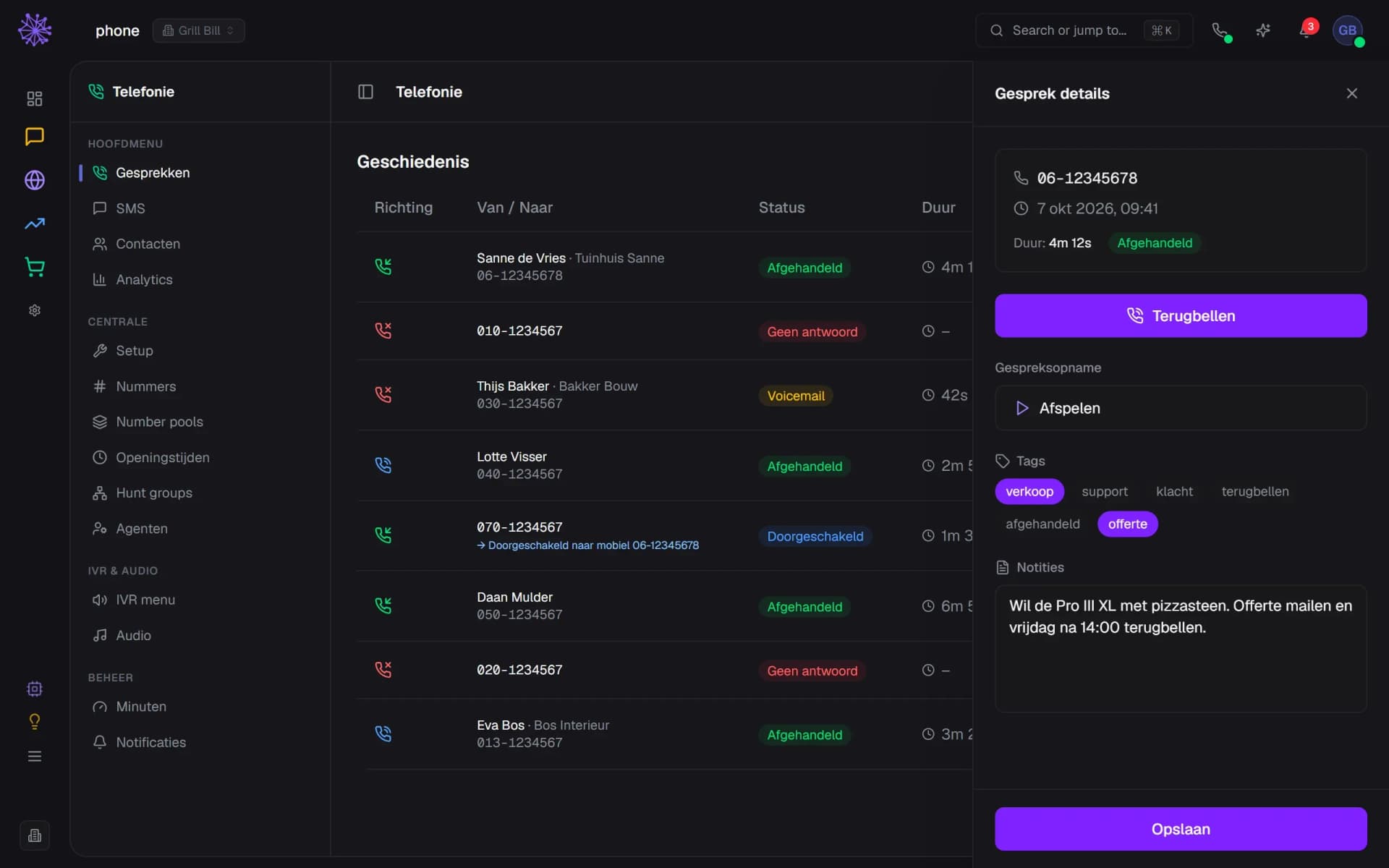This screenshot has width=1389, height=868.
Task: Play the call recording with Afspelen
Action: point(1181,408)
